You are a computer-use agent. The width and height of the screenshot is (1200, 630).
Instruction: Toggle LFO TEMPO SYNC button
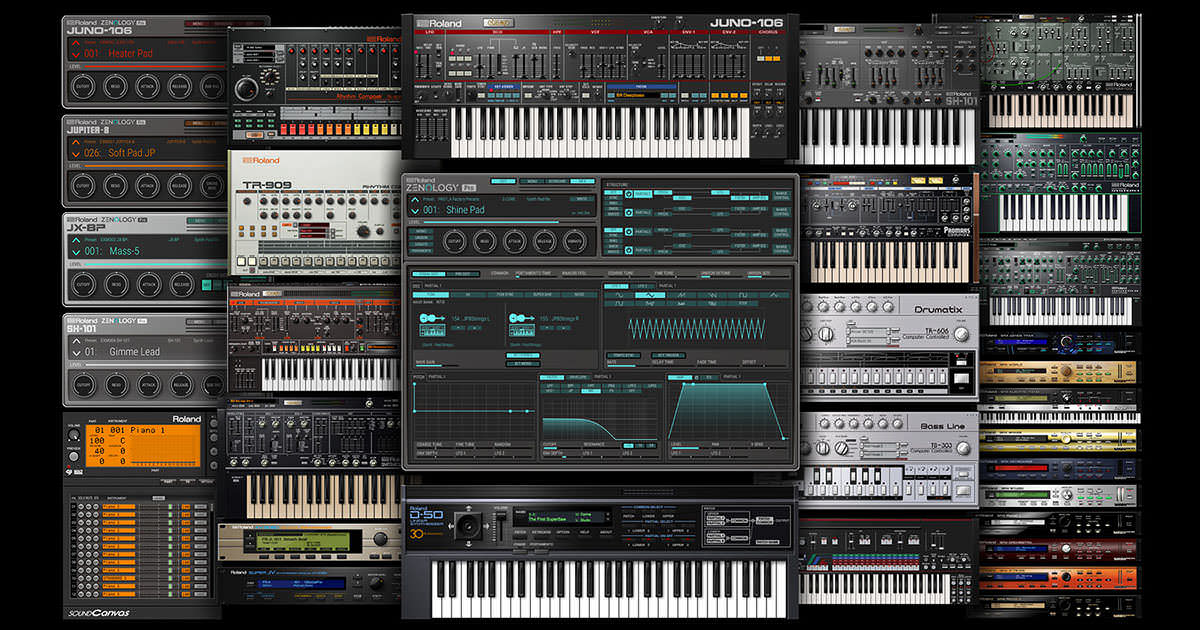click(x=623, y=355)
